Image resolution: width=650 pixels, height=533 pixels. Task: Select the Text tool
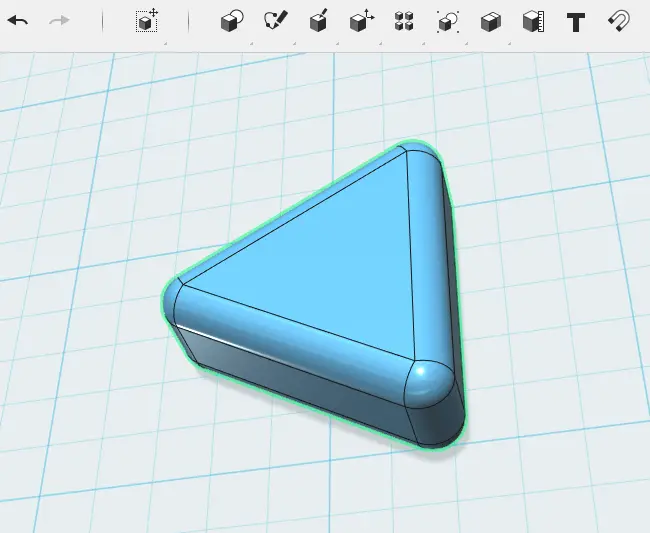tap(576, 22)
